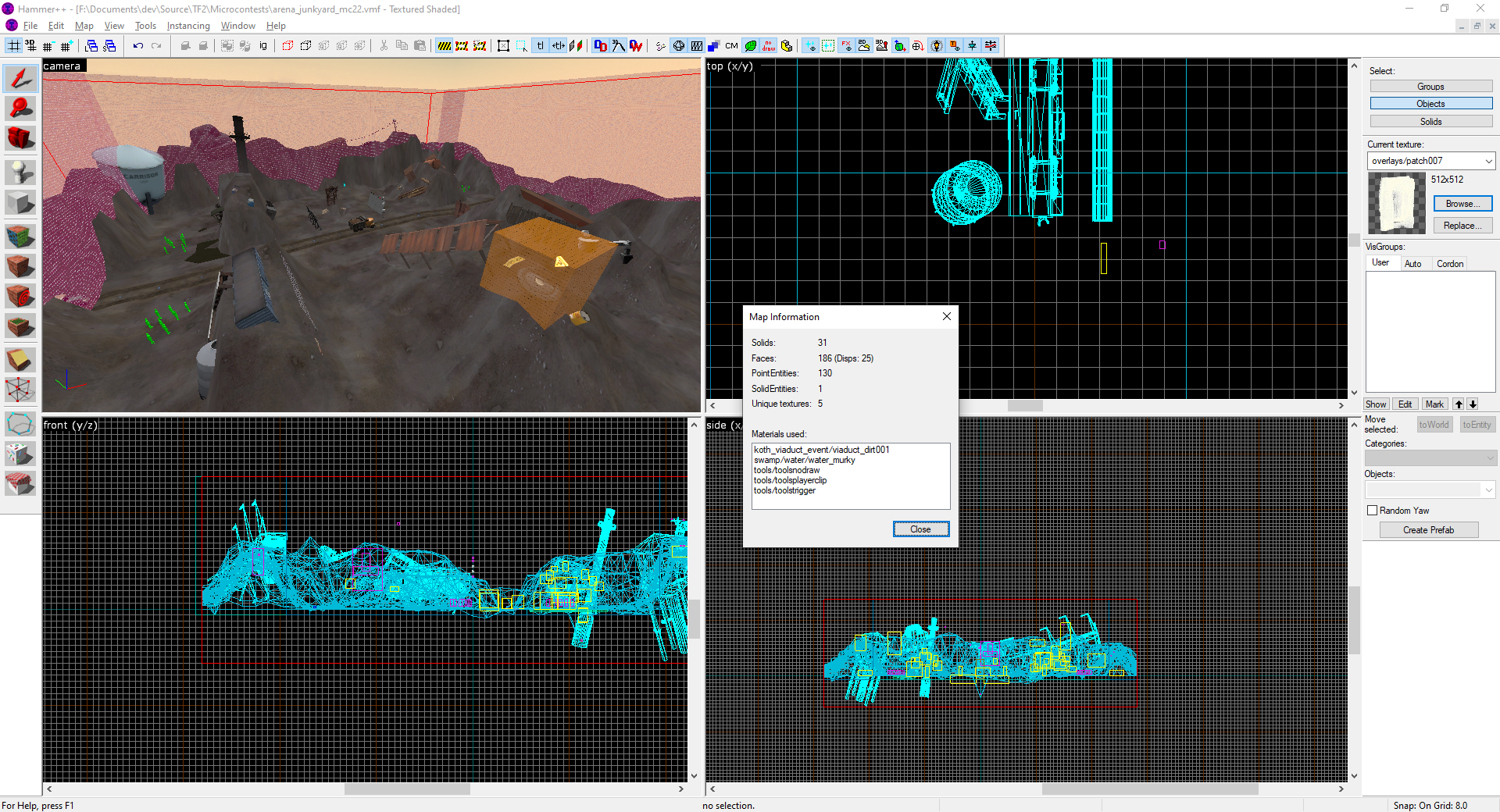Click the Save Window State icon

pyautogui.click(x=109, y=46)
